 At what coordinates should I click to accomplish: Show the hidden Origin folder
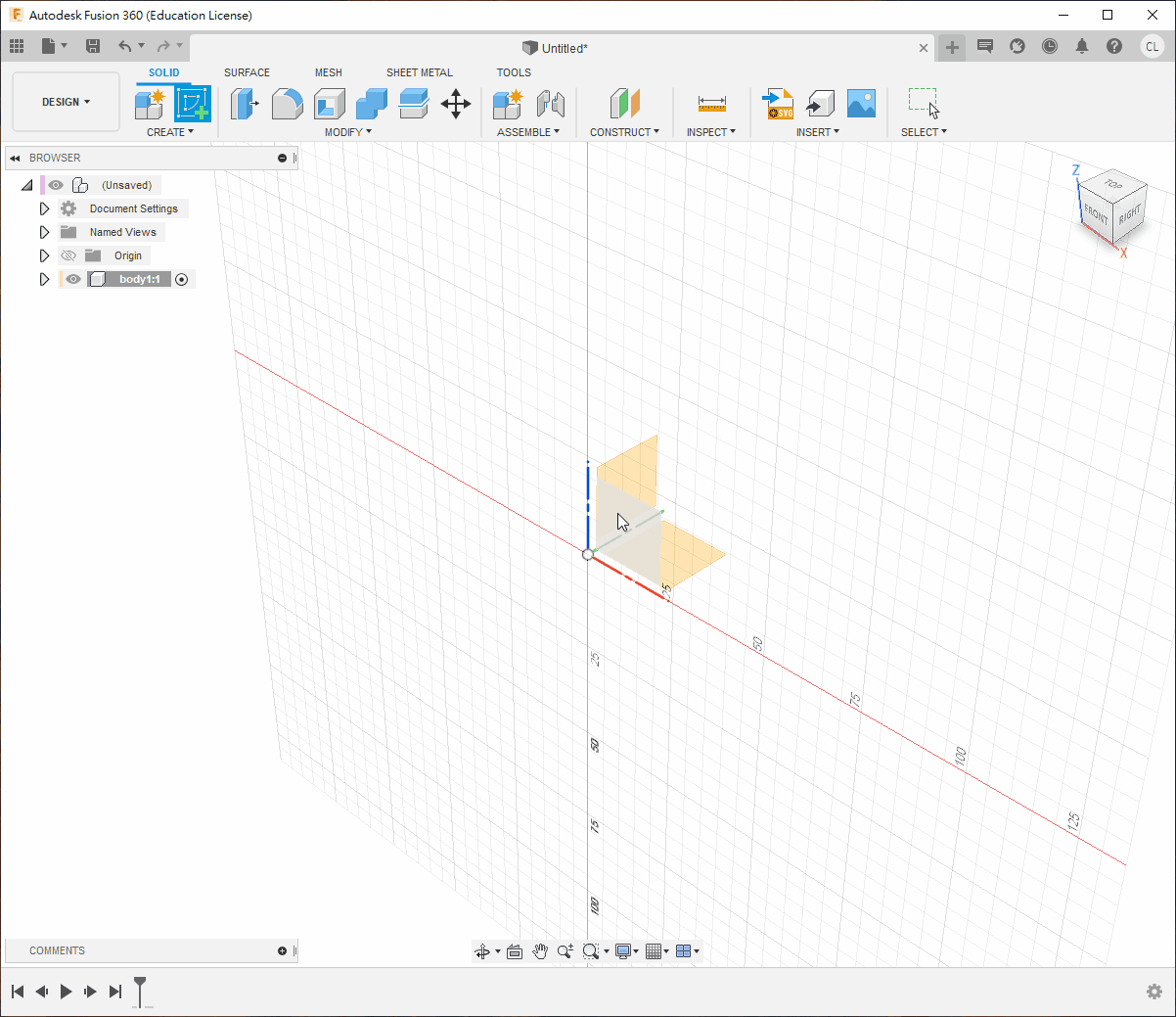pos(68,255)
